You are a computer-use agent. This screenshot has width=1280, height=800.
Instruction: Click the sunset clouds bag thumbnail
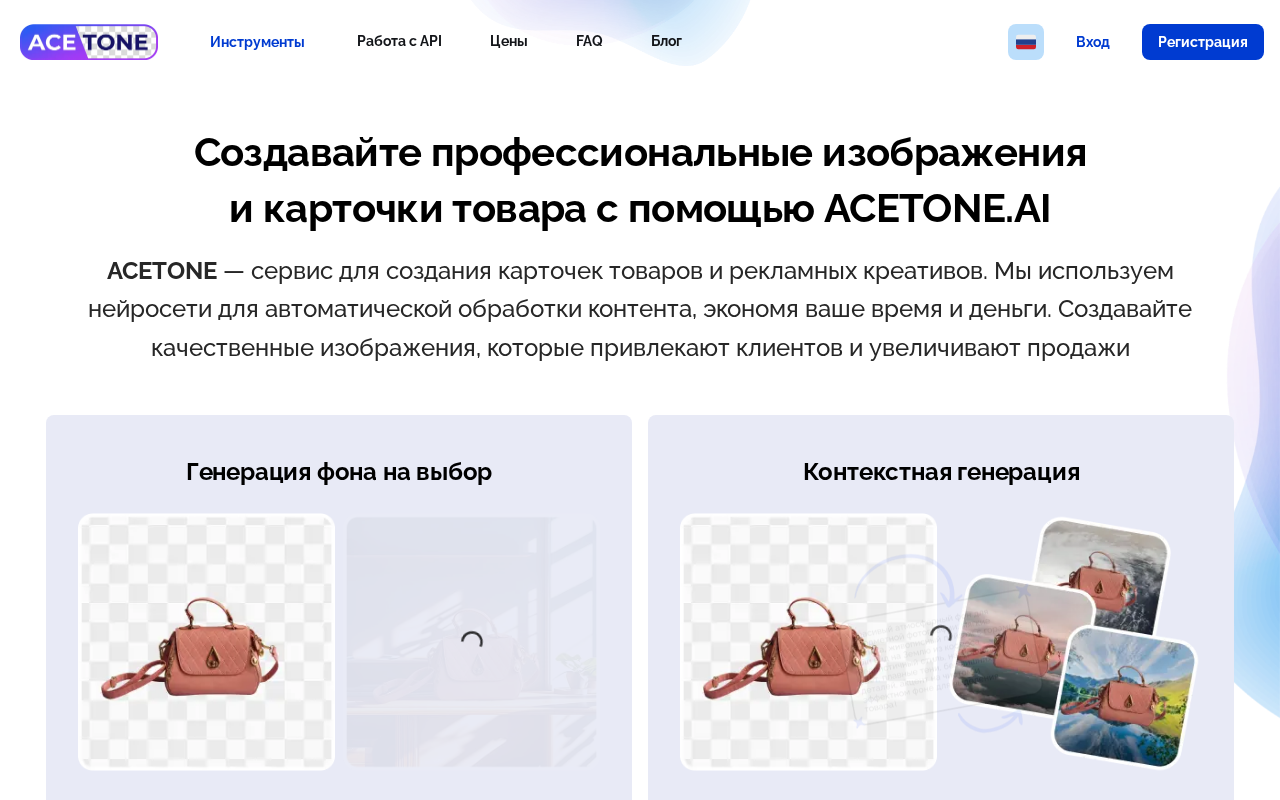1022,647
